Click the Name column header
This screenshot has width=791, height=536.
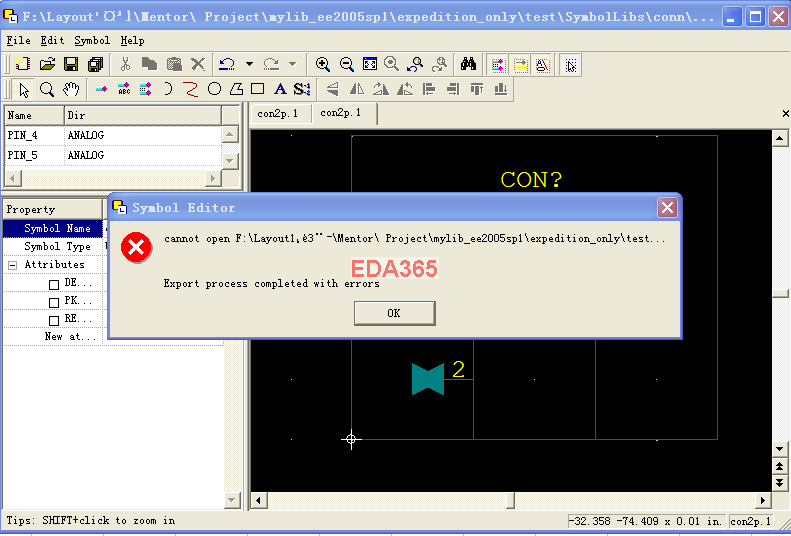click(x=34, y=115)
